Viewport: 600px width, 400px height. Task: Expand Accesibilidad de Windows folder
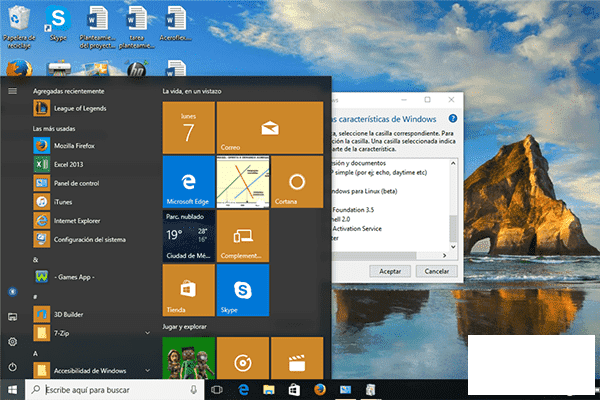click(x=147, y=371)
